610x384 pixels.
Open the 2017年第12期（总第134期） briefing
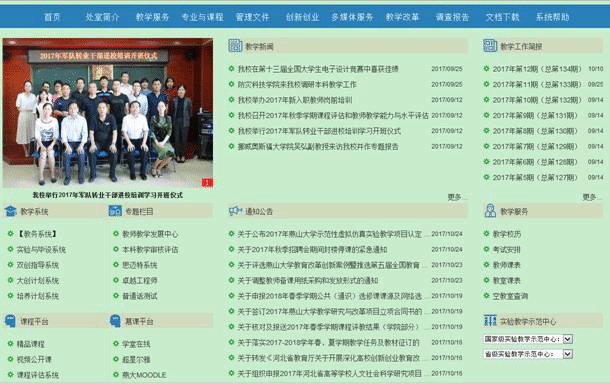click(537, 69)
